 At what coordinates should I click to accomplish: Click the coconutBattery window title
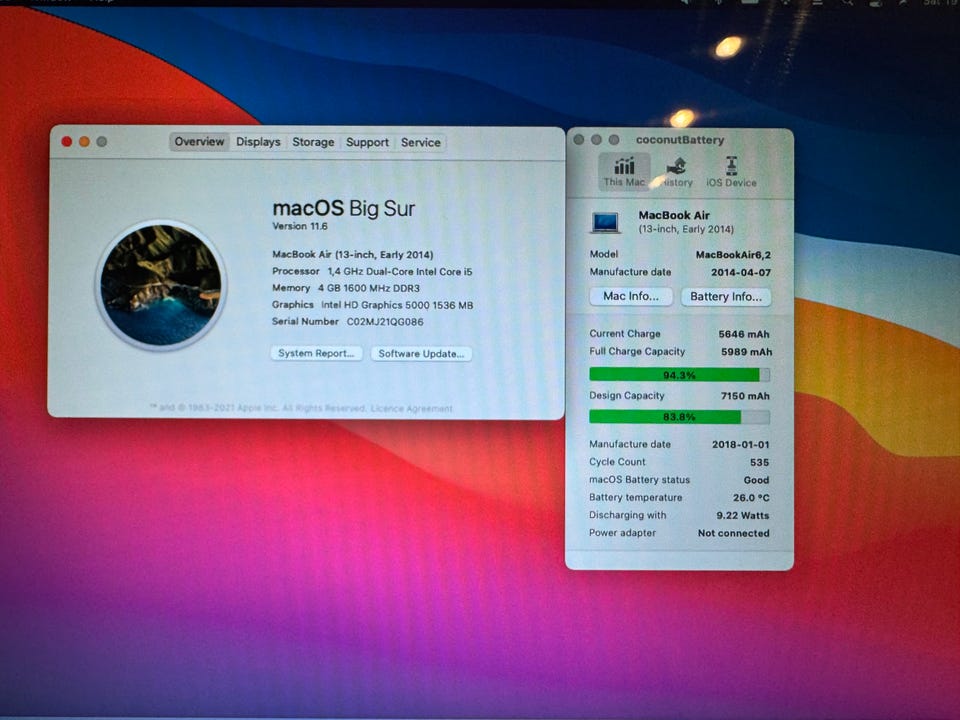pos(680,140)
